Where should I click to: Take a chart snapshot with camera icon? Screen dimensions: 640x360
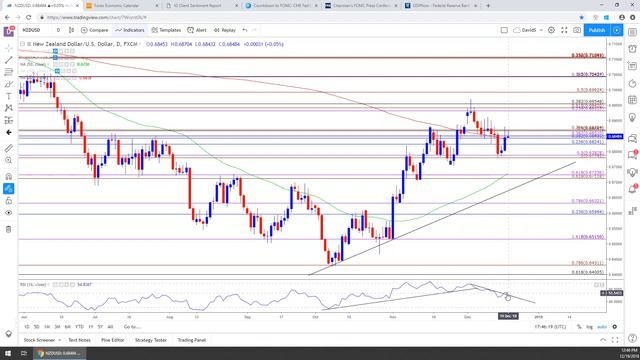[577, 30]
